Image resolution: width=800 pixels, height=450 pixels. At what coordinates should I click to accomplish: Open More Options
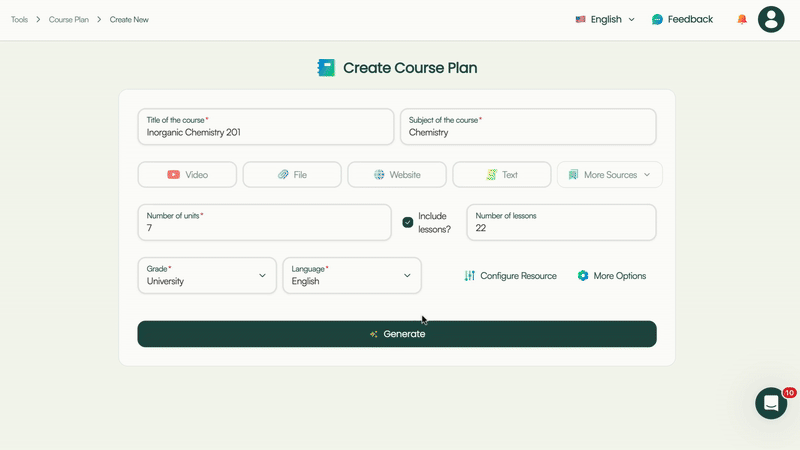(612, 276)
